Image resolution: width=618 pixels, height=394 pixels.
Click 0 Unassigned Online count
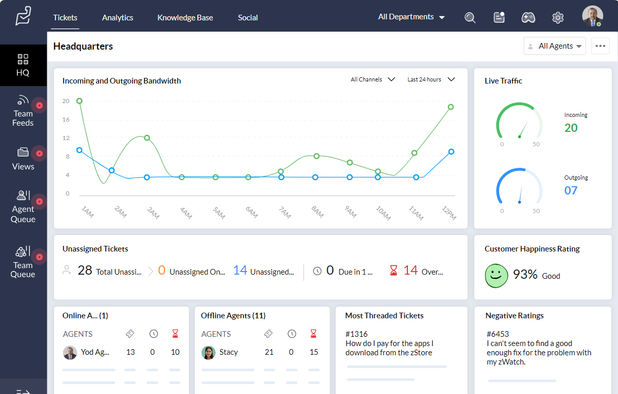coord(162,270)
